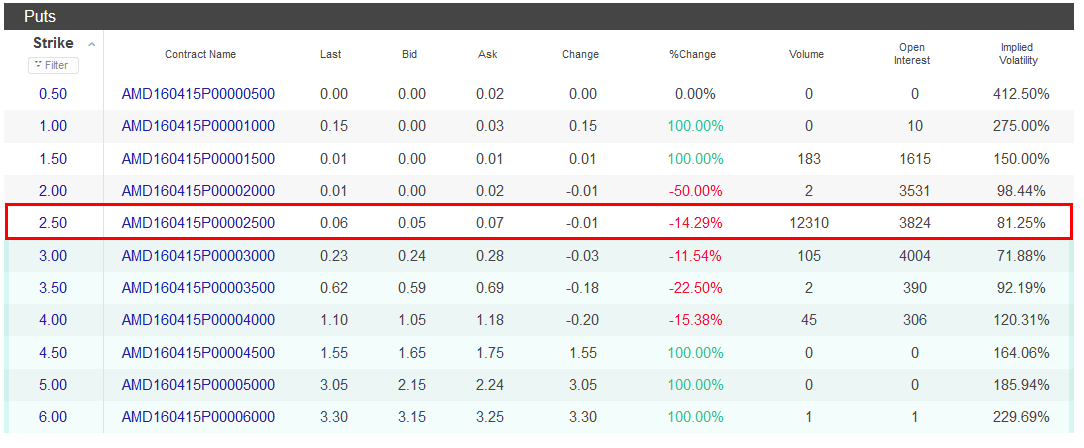
Task: Sort by the Volume column header
Action: [x=806, y=54]
